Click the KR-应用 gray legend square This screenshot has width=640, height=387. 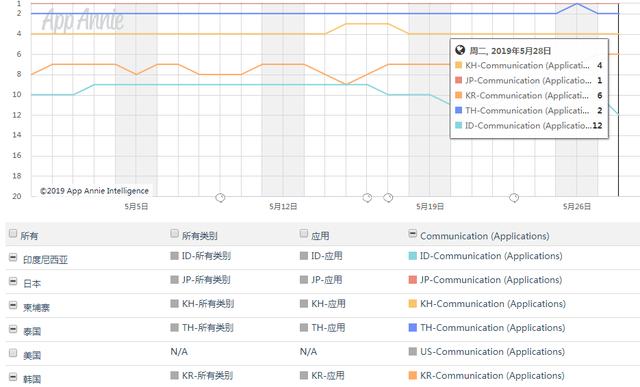coord(304,375)
